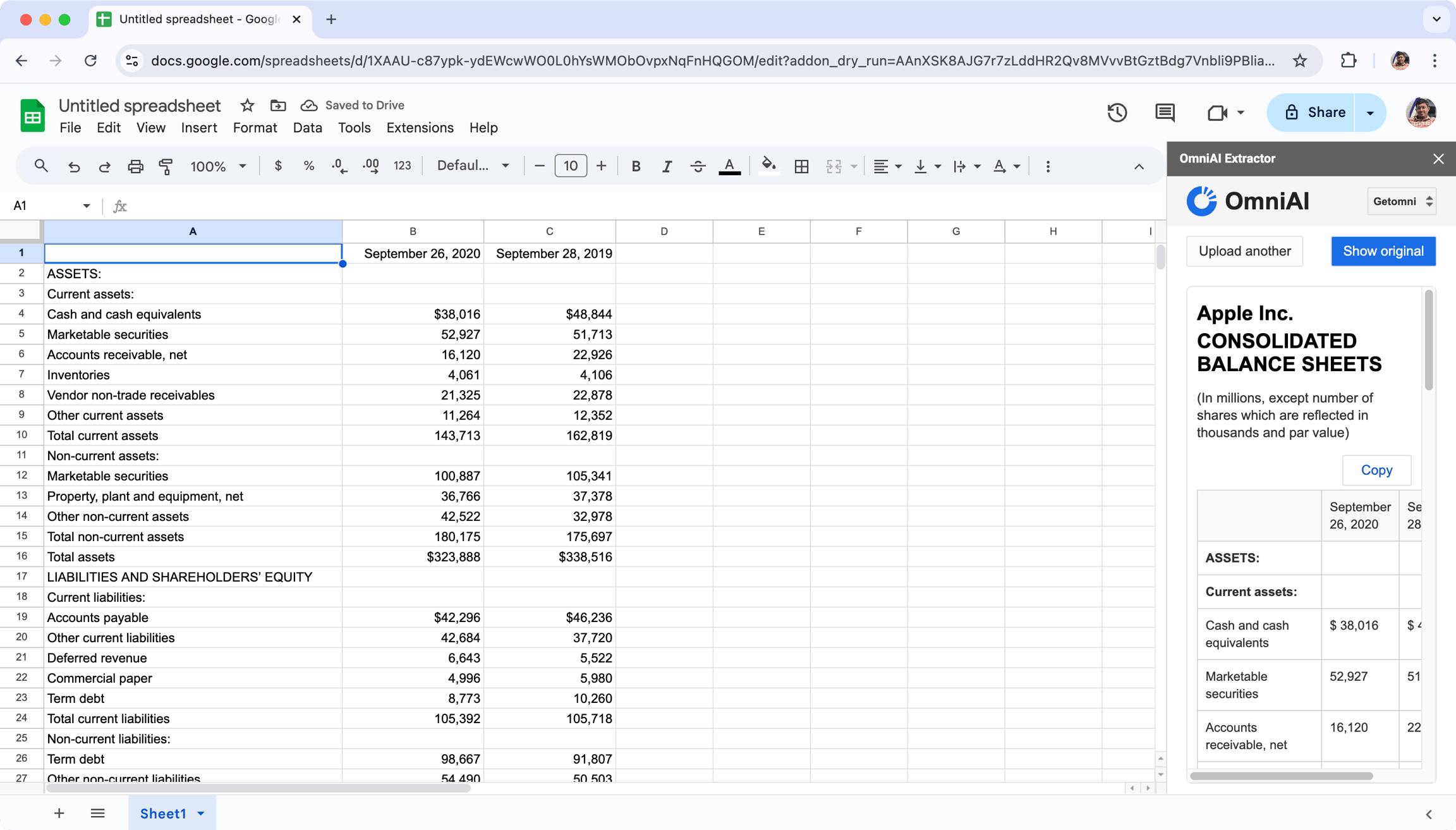Open the Extensions menu

[x=420, y=128]
